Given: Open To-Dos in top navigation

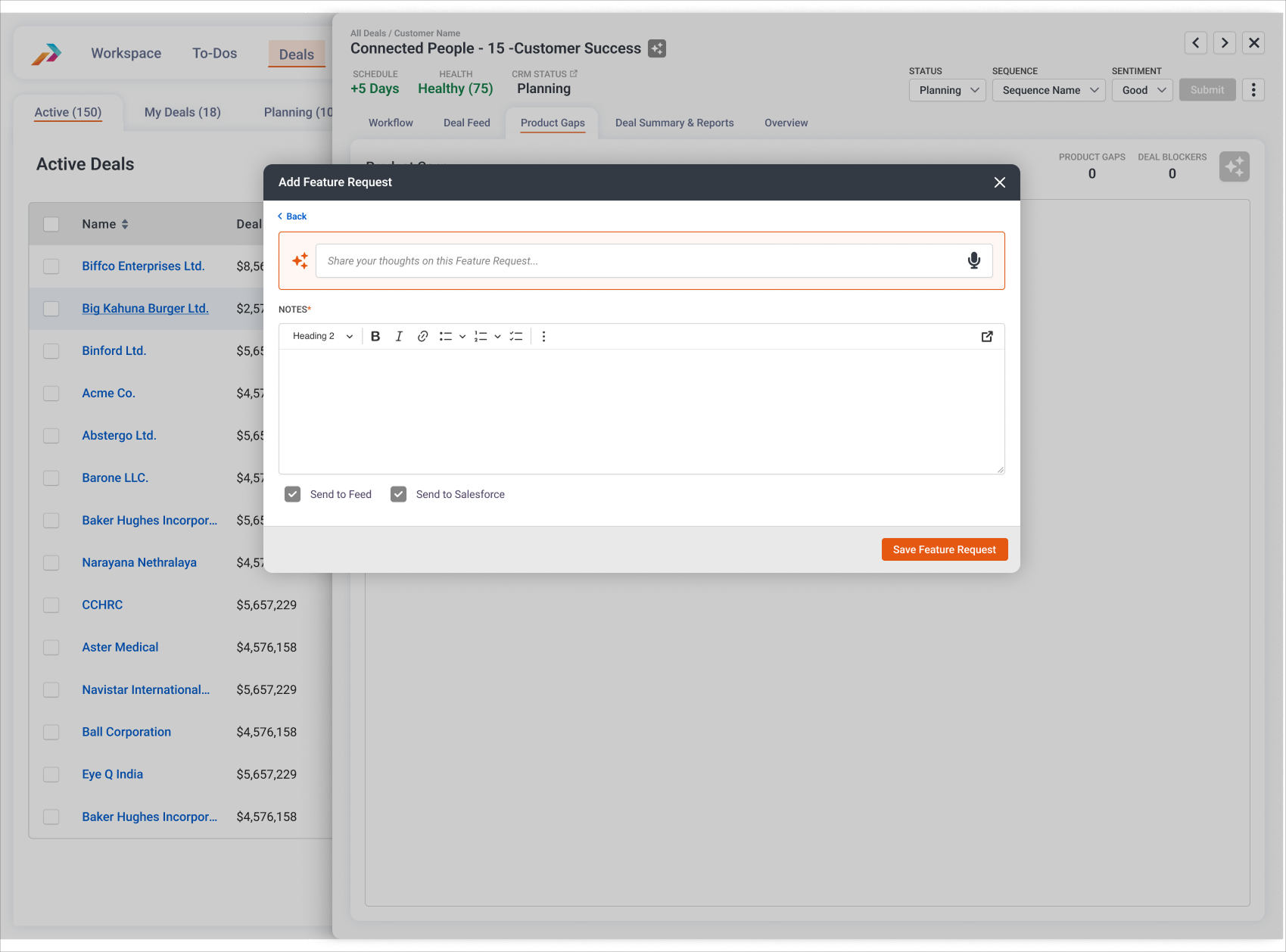Looking at the screenshot, I should coord(215,54).
